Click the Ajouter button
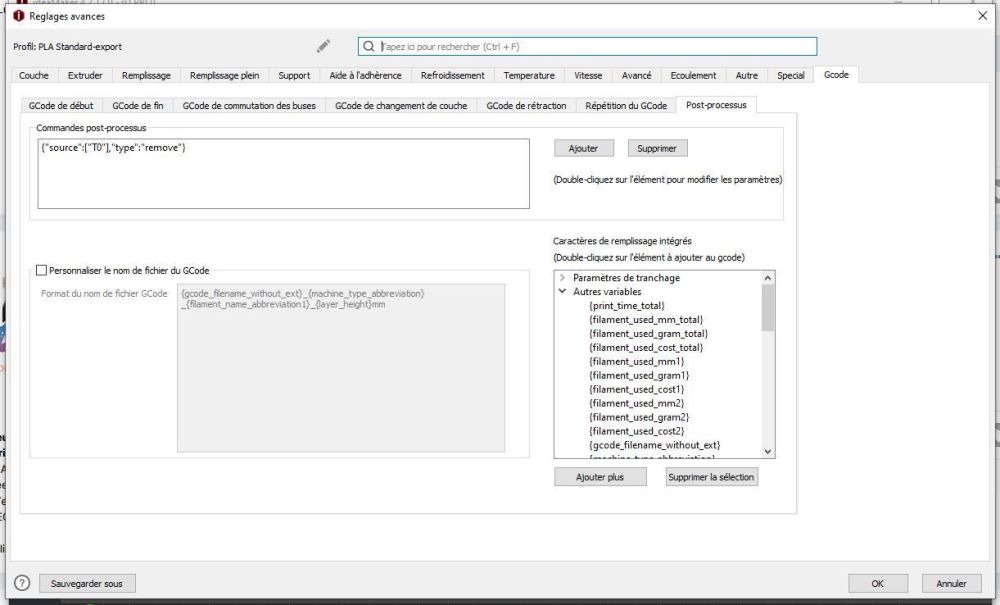 584,148
